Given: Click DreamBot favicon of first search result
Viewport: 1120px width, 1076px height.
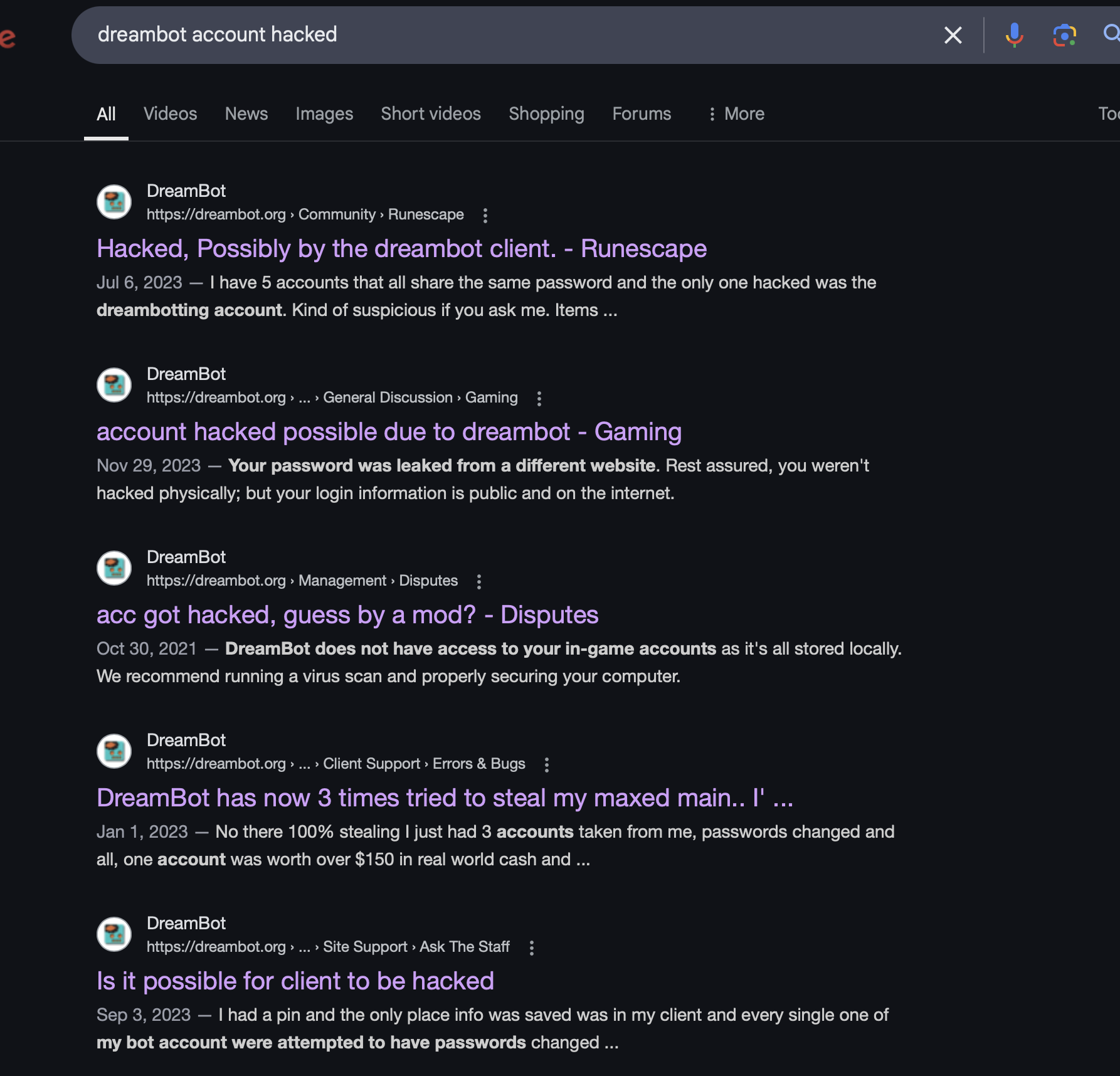Looking at the screenshot, I should tap(114, 202).
